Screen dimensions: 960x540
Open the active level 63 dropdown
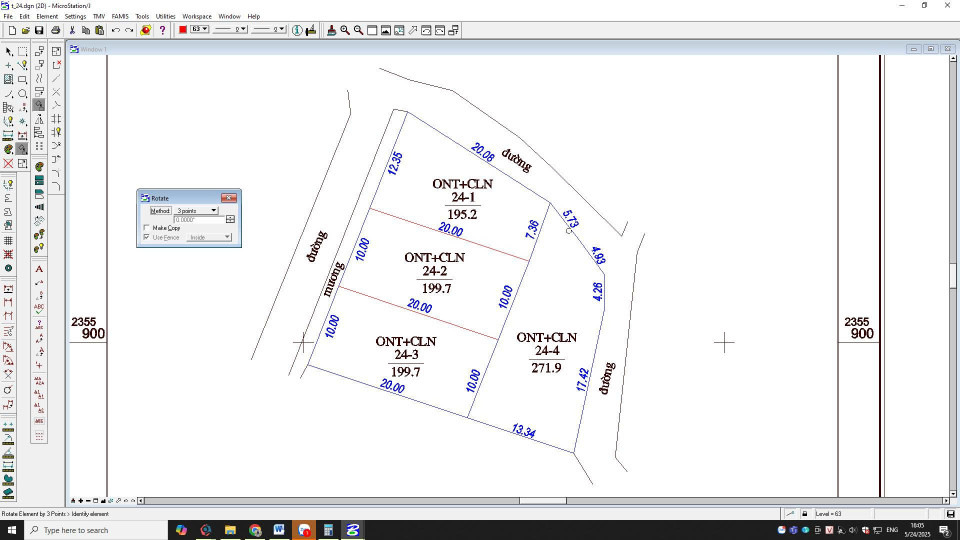(200, 29)
